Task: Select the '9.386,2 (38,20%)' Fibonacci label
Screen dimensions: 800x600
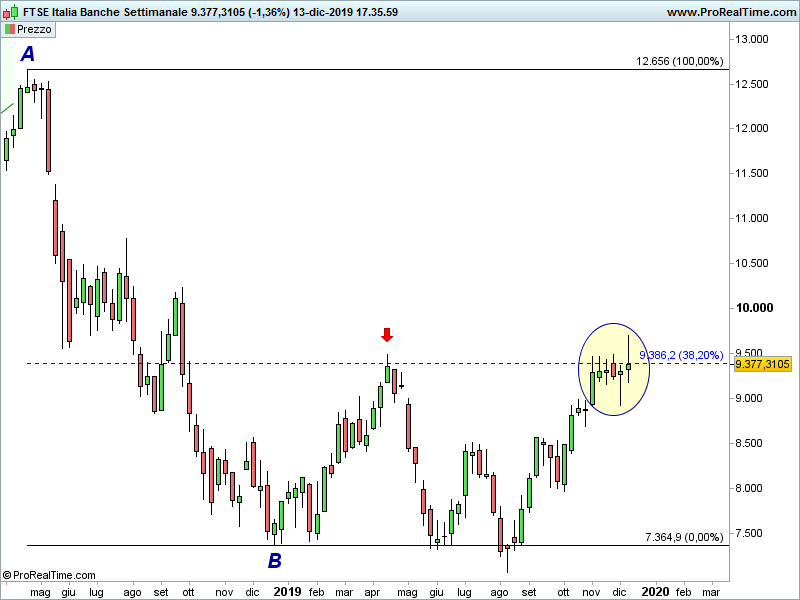Action: tap(681, 355)
